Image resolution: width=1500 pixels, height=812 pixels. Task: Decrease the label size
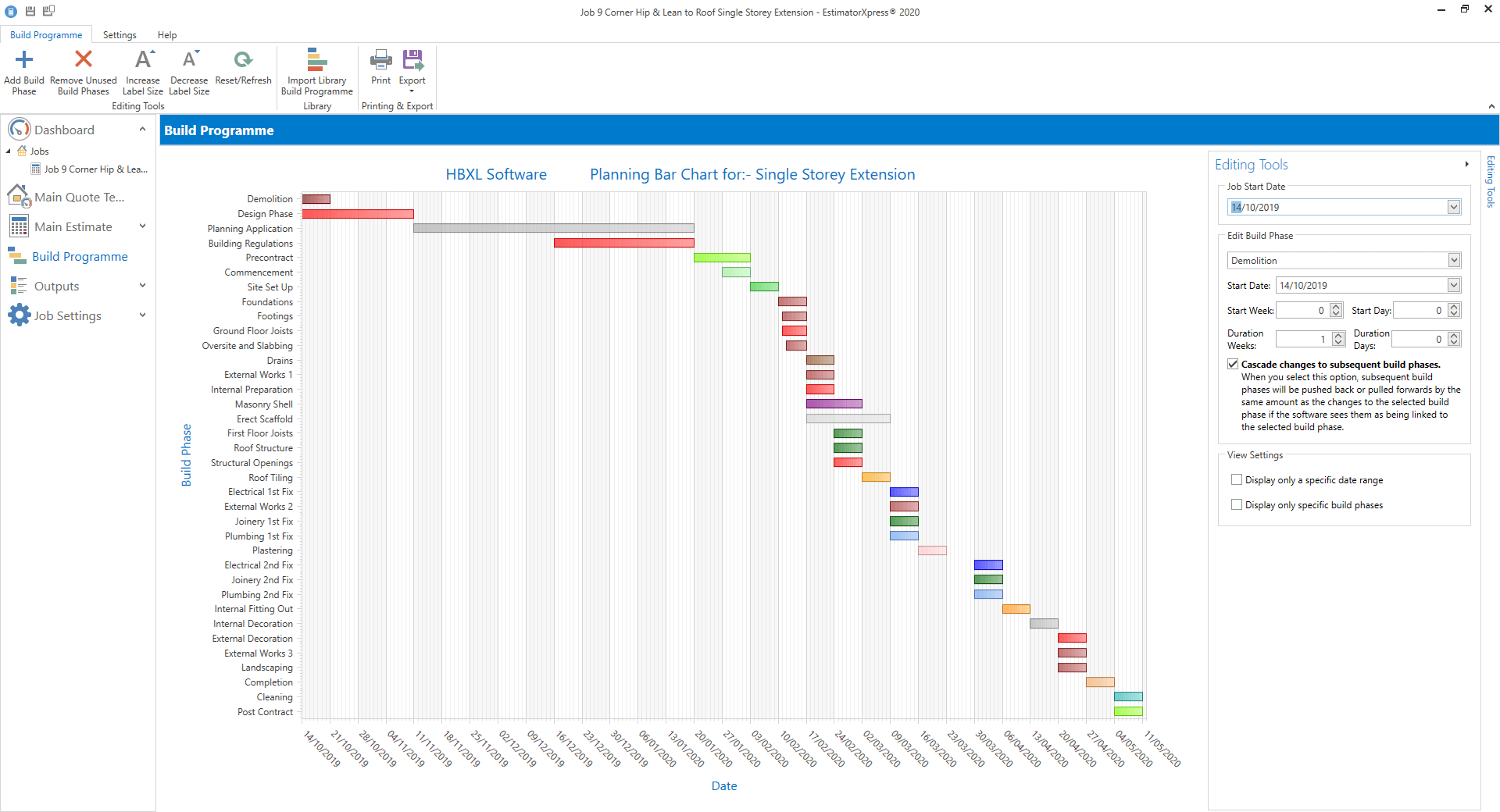(189, 59)
